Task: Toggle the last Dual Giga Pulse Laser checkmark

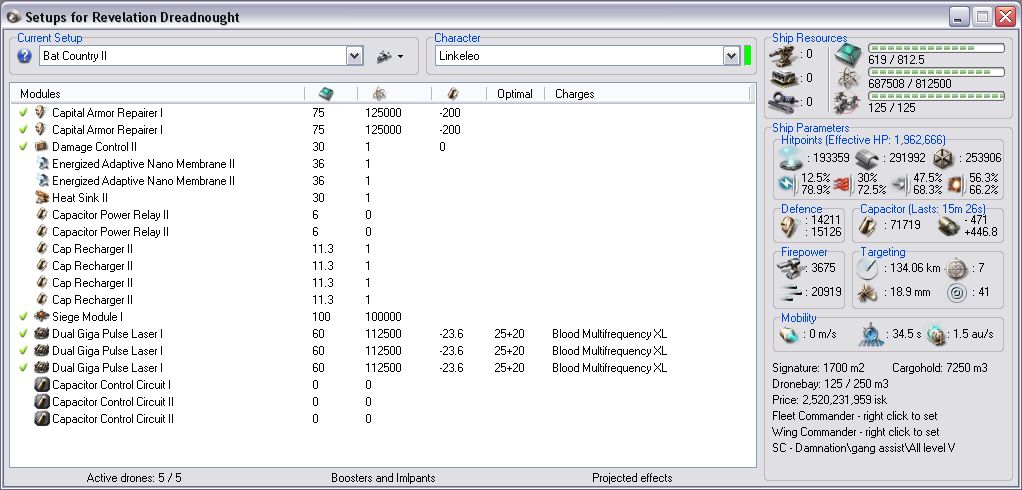Action: (24, 368)
